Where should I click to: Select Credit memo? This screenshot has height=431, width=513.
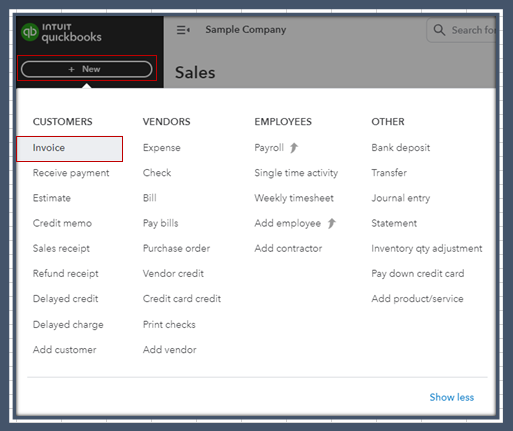62,223
